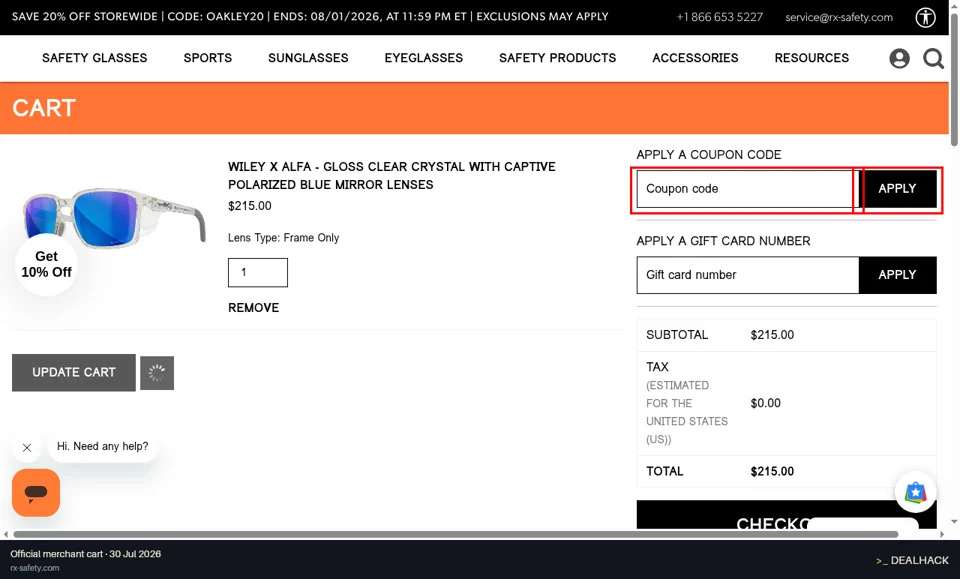Click the 'Lens Type: Frame Only' text
The image size is (960, 579).
pyautogui.click(x=283, y=237)
